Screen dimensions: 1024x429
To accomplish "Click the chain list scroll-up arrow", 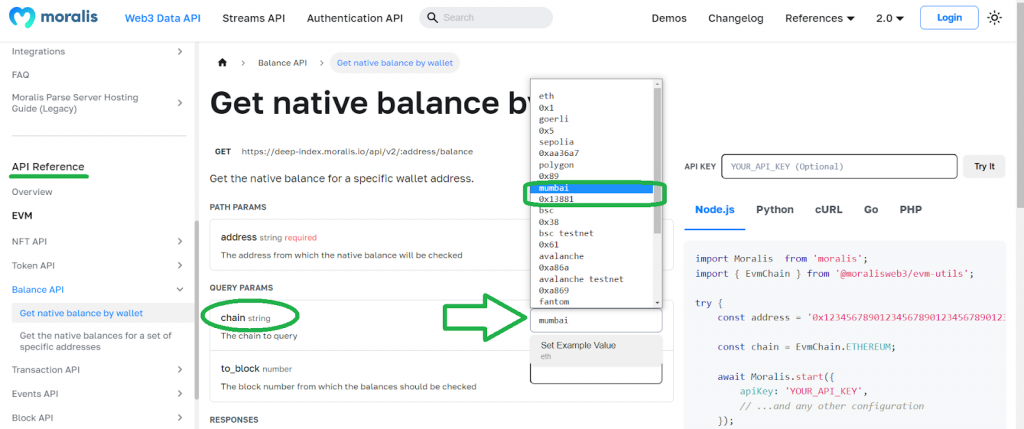I will tap(658, 84).
